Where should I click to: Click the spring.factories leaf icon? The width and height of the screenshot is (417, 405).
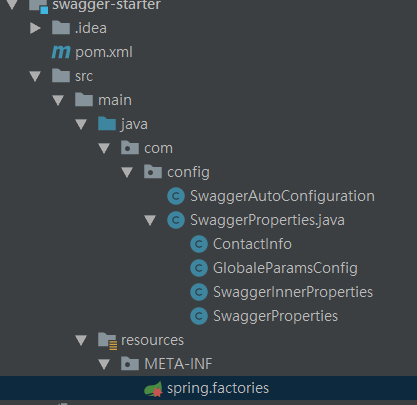[x=153, y=389]
